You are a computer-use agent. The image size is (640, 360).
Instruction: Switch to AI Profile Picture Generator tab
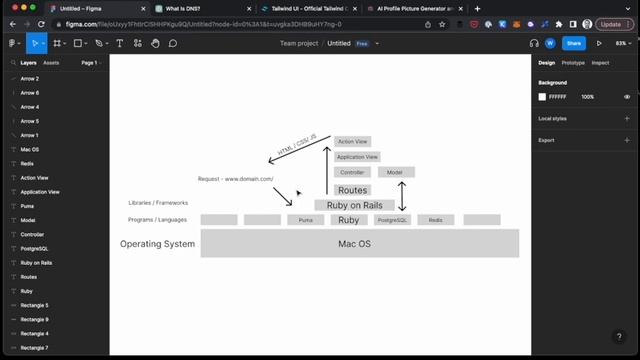[415, 9]
